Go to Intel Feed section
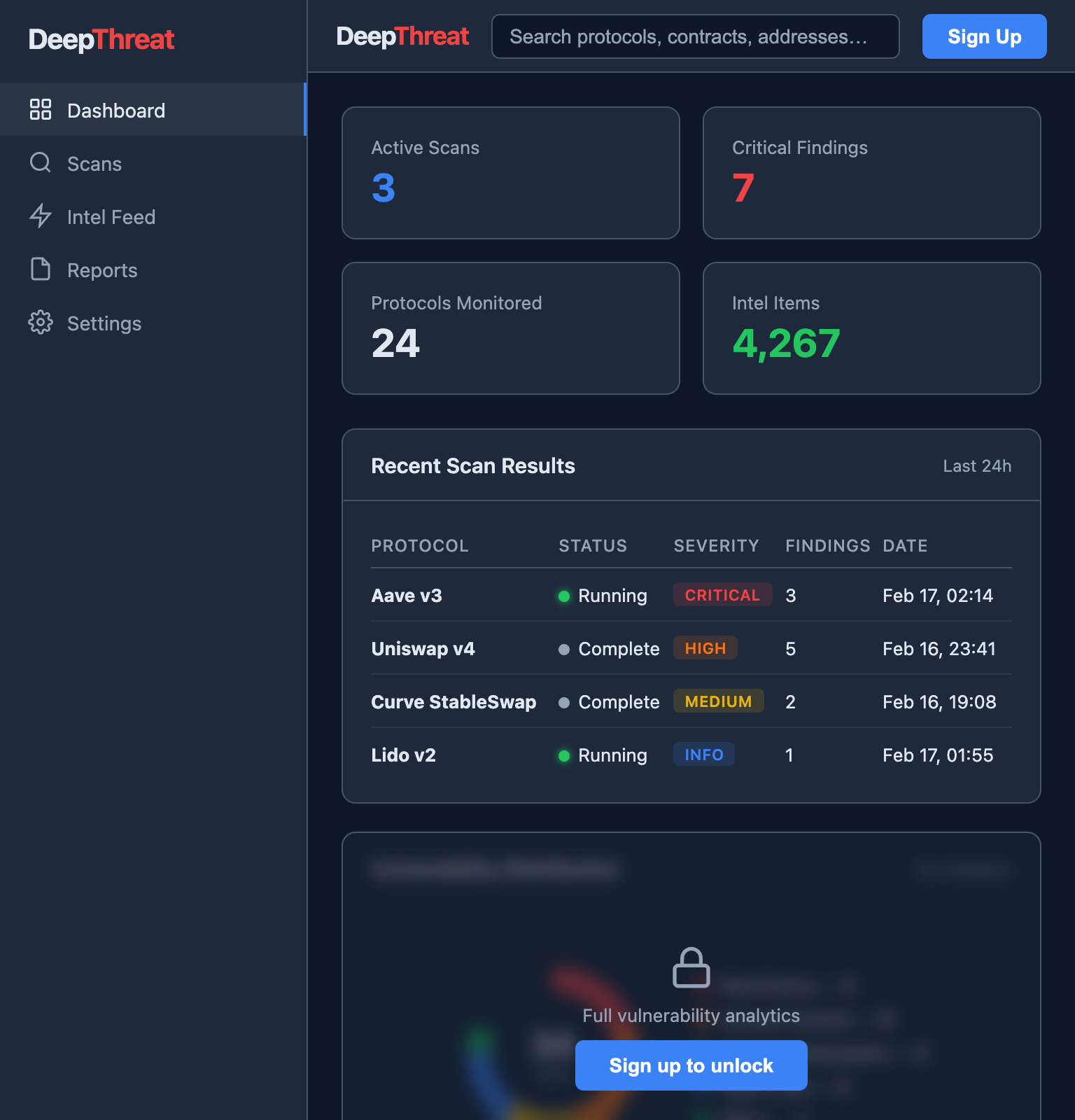This screenshot has width=1075, height=1120. (111, 217)
